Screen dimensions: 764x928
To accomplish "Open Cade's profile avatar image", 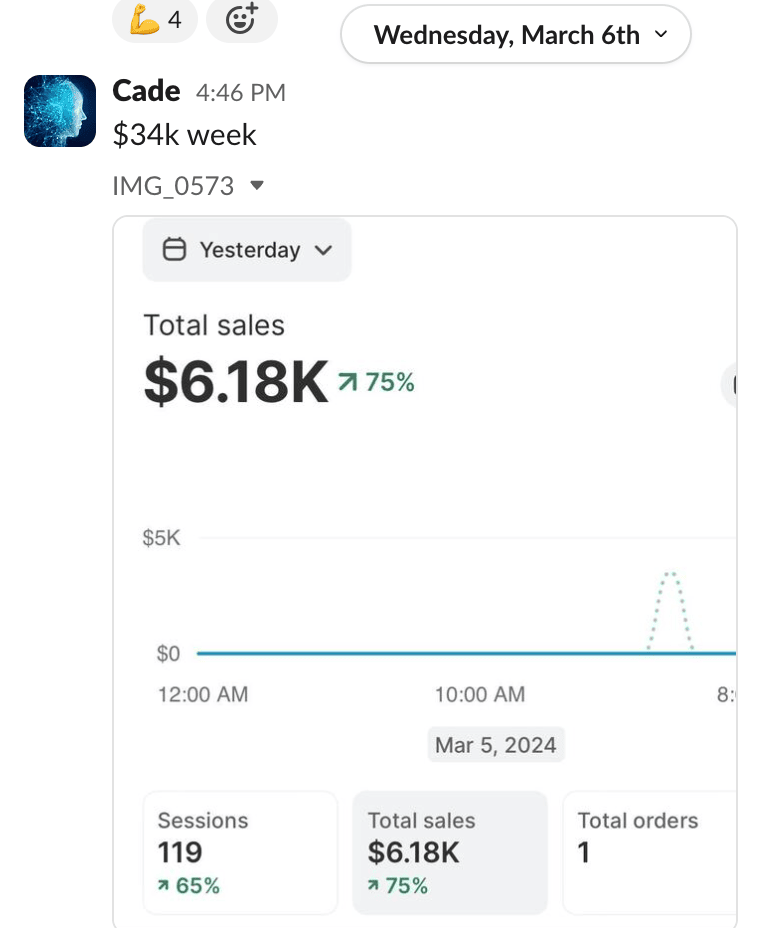I will coord(60,111).
